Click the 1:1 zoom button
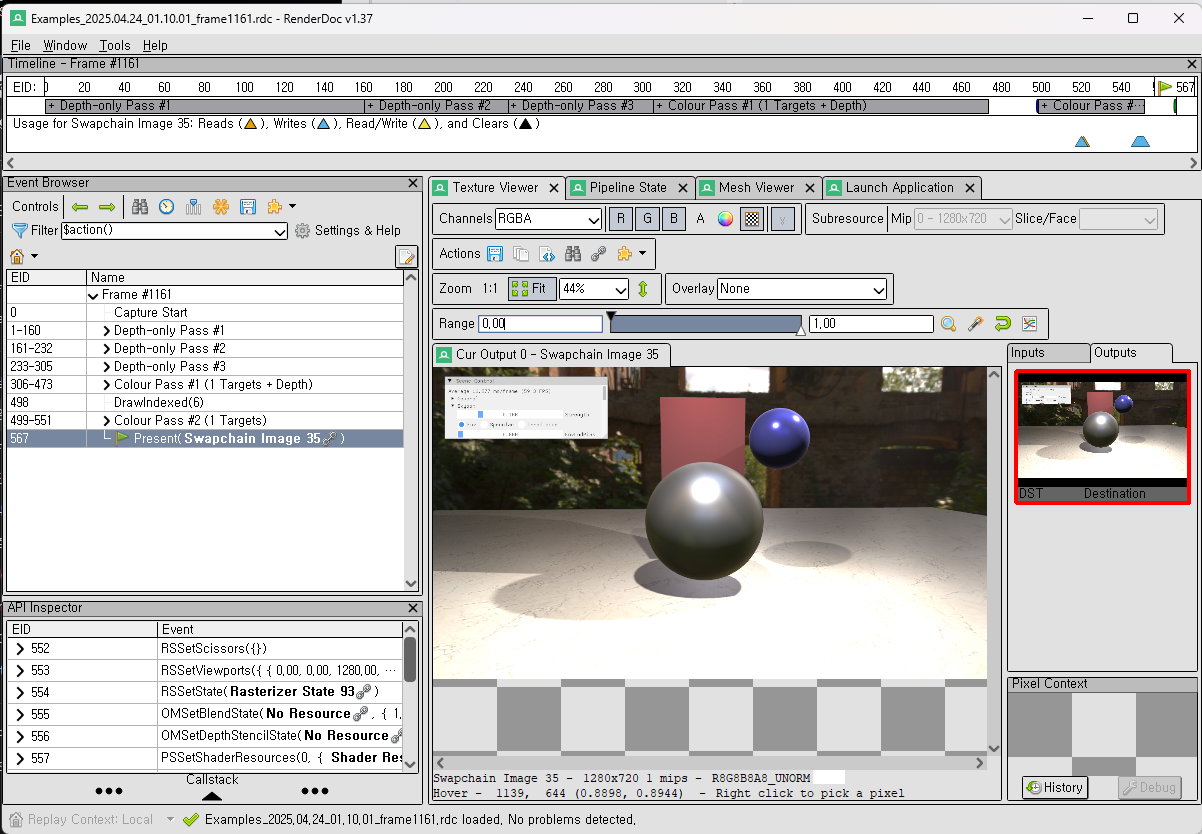This screenshot has width=1202, height=834. [x=490, y=289]
